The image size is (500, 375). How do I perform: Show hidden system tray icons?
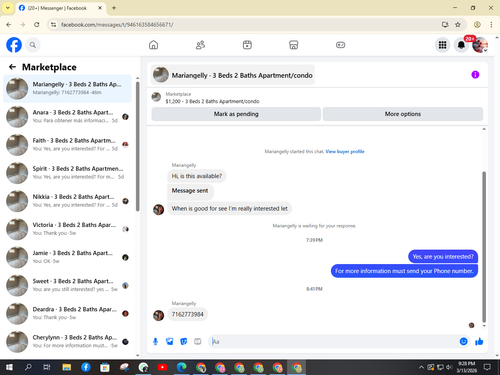point(421,367)
